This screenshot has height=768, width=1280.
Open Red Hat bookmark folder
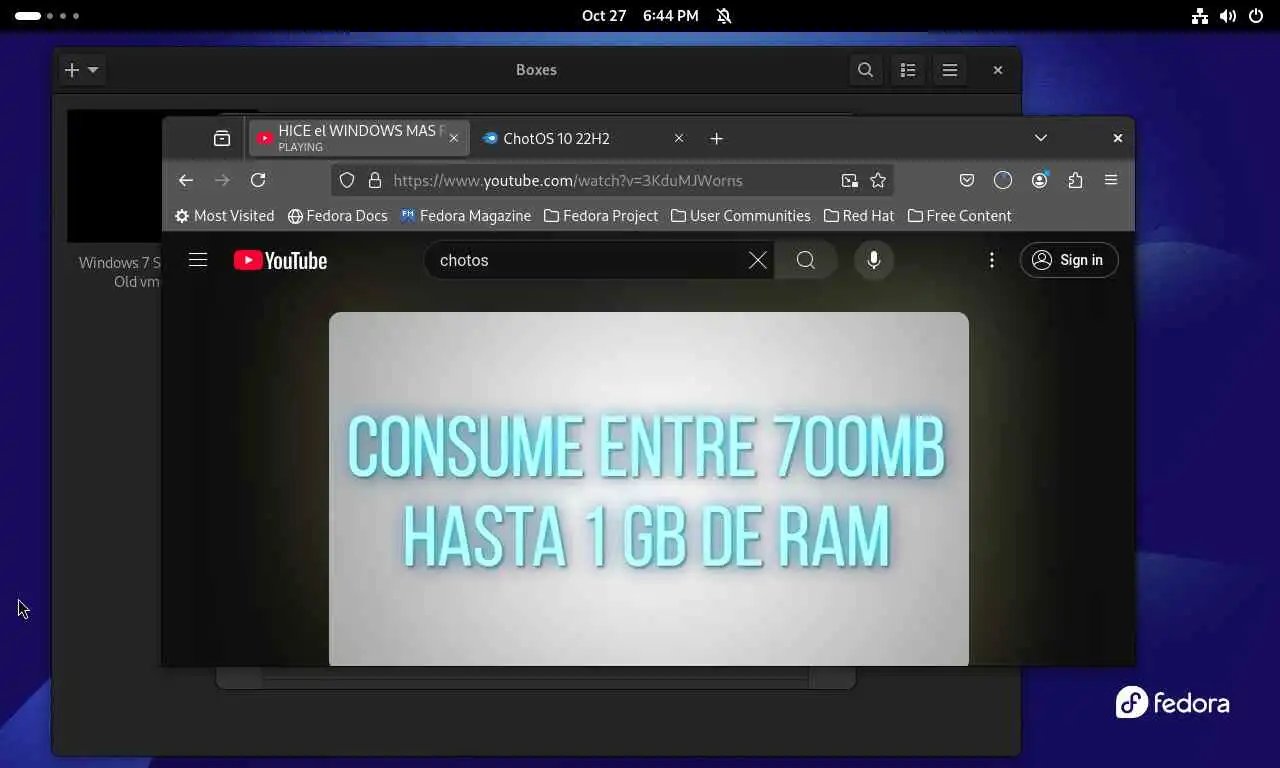859,216
